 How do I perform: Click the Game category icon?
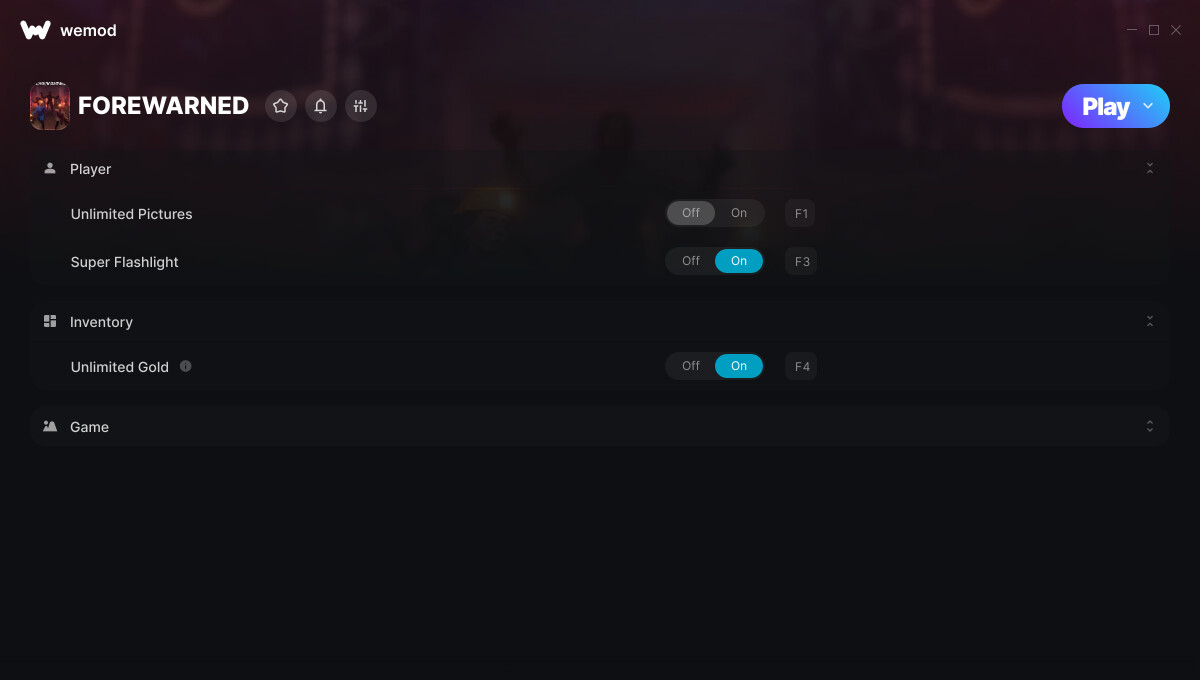(x=50, y=426)
